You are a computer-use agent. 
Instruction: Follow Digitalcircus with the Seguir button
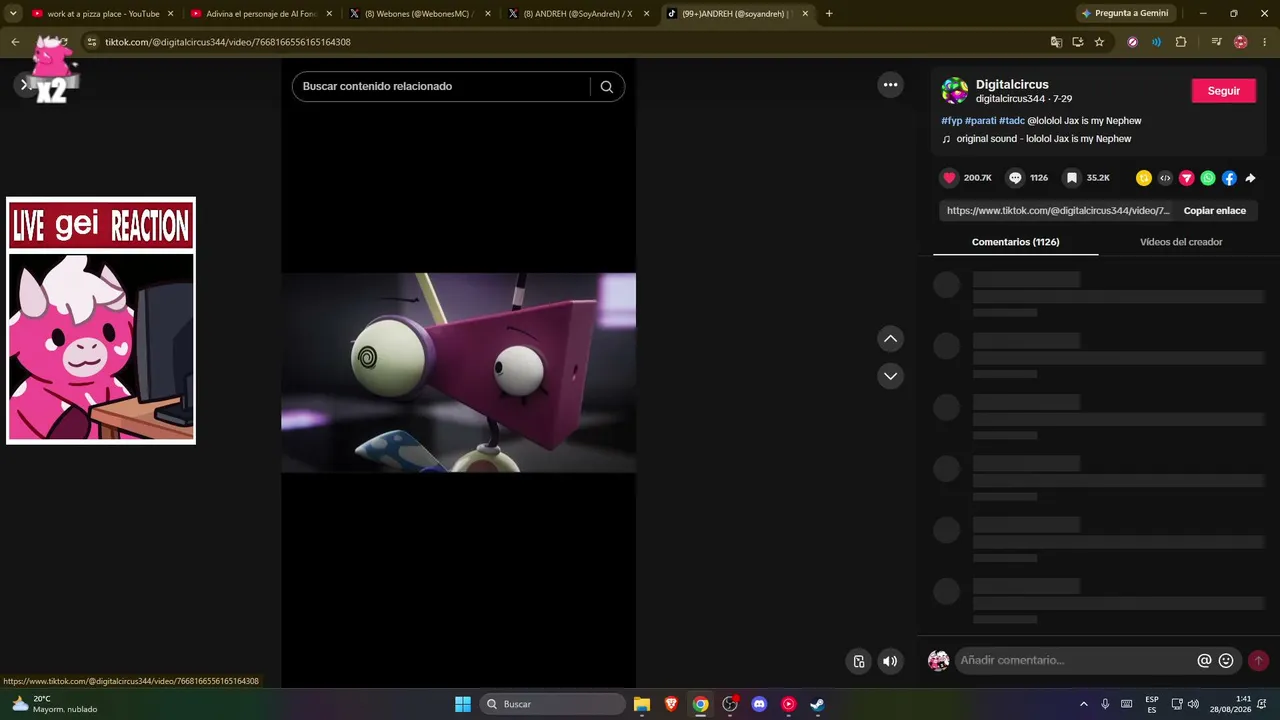1224,91
